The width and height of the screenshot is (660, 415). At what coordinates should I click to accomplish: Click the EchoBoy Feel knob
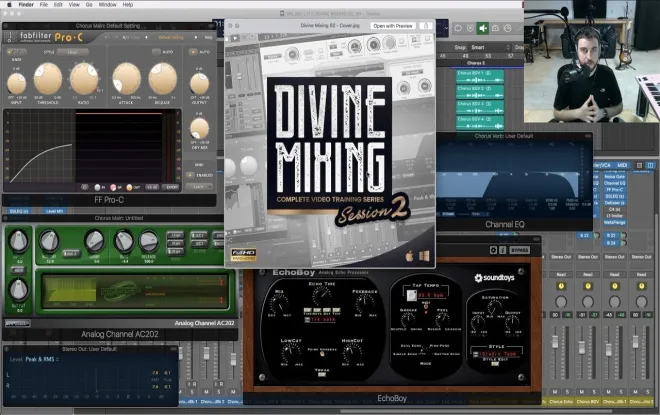(442, 320)
